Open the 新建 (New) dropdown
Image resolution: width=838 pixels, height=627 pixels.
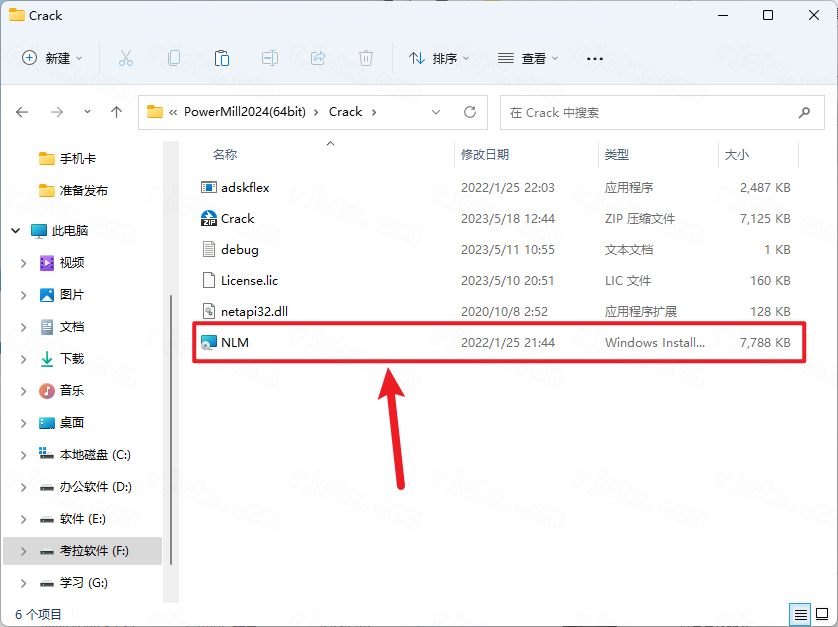pyautogui.click(x=53, y=58)
